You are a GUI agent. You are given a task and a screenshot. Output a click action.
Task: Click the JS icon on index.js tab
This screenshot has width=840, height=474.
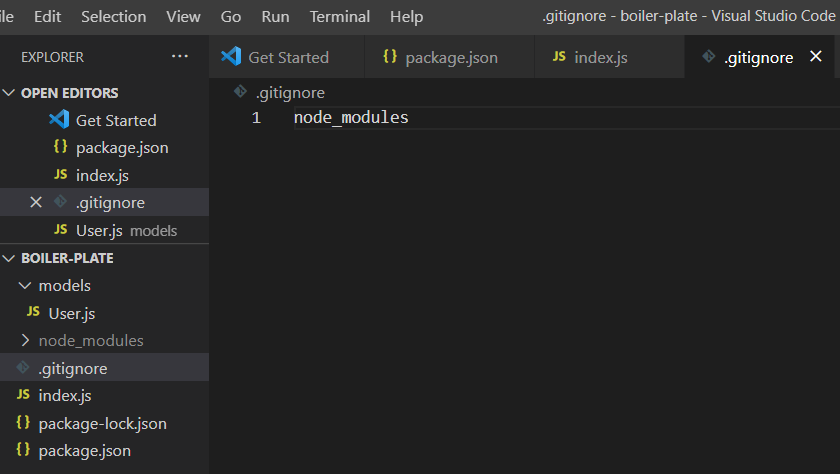pos(559,56)
